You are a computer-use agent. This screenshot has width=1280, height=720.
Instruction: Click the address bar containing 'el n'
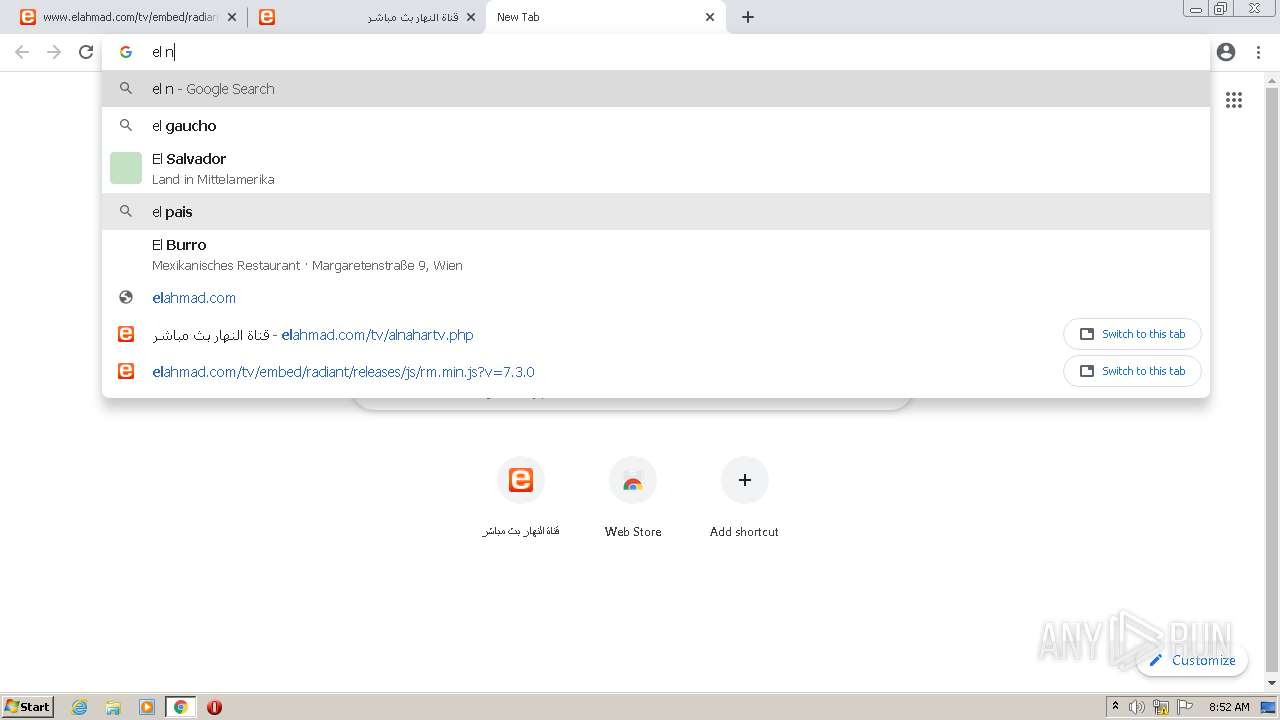655,52
